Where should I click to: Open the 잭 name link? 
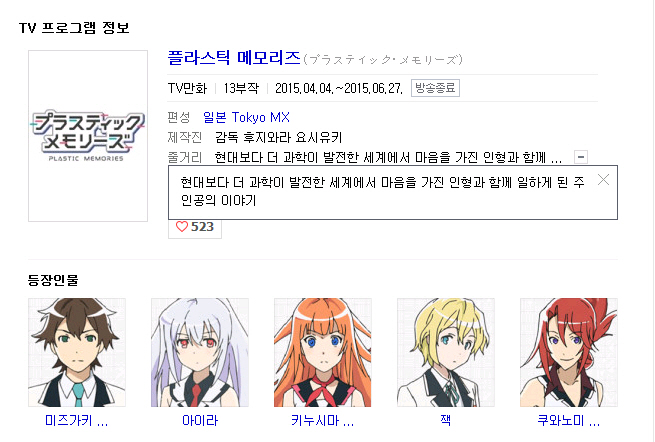tap(446, 420)
